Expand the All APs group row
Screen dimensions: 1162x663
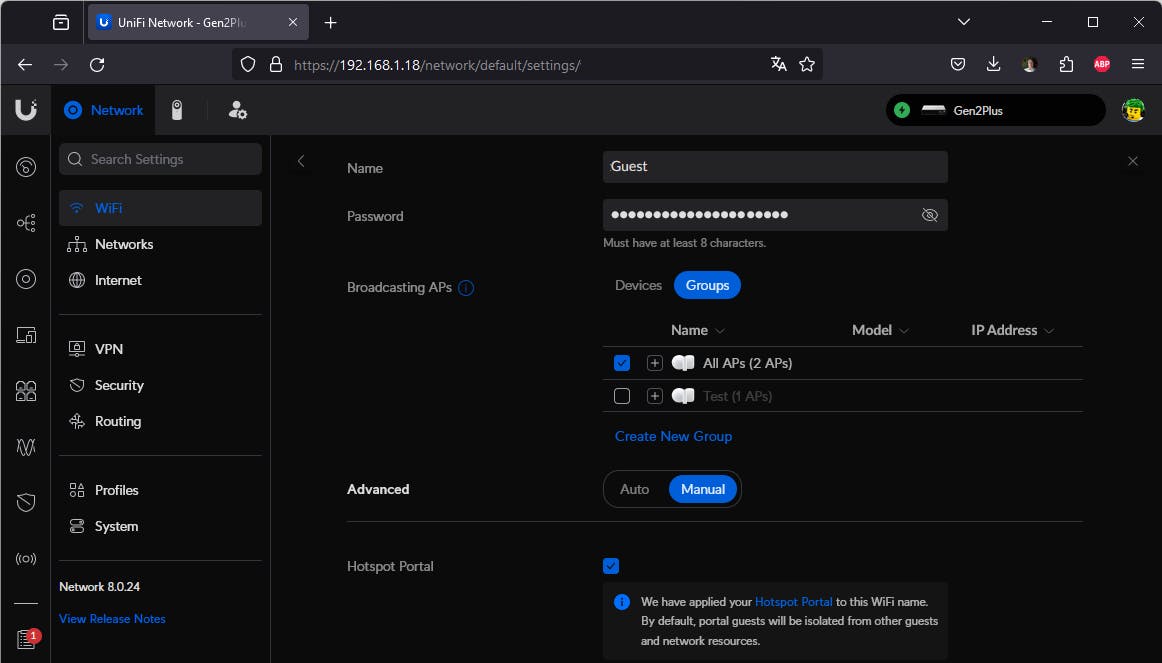coord(655,363)
